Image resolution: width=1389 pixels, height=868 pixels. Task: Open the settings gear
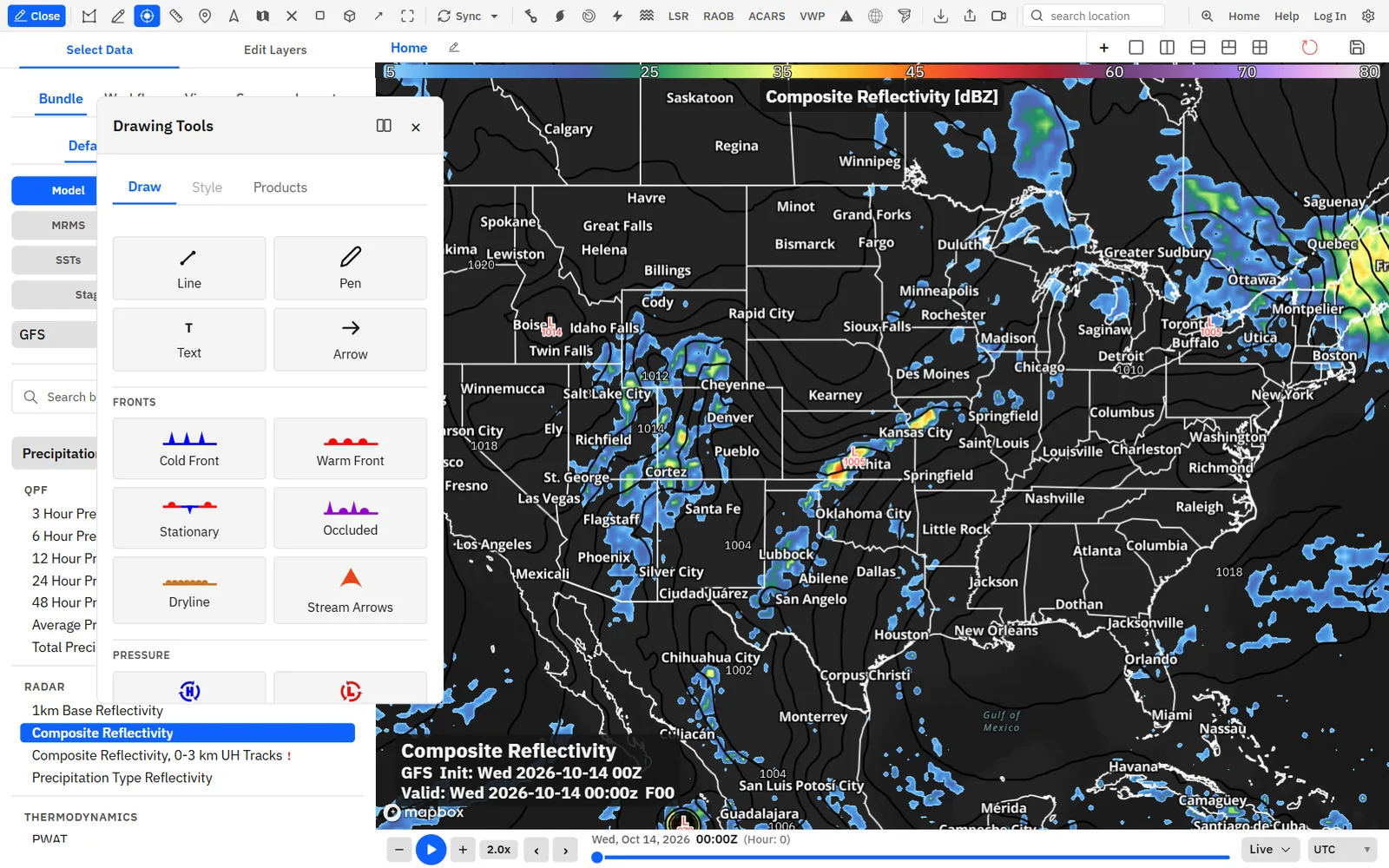(1368, 16)
